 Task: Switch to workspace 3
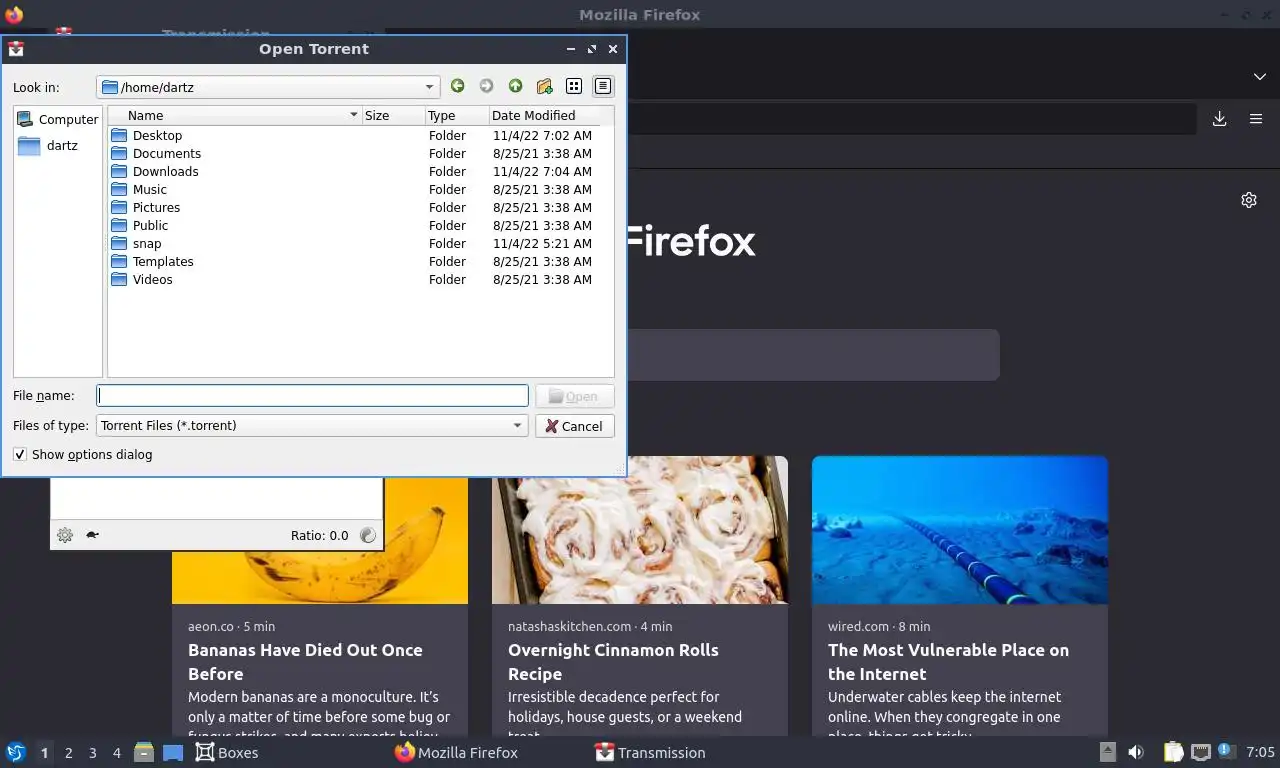93,753
